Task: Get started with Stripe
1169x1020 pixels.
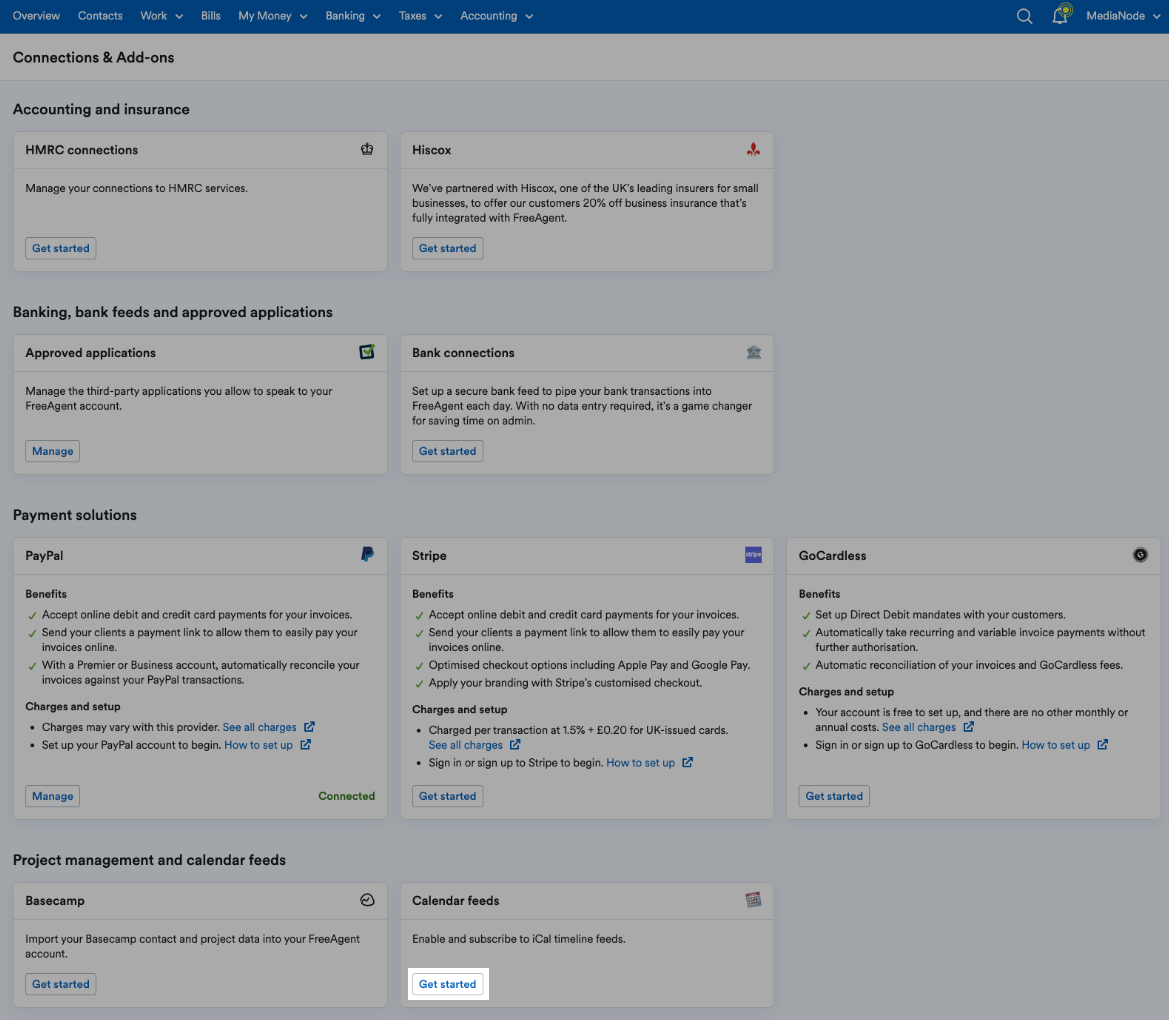Action: [447, 796]
